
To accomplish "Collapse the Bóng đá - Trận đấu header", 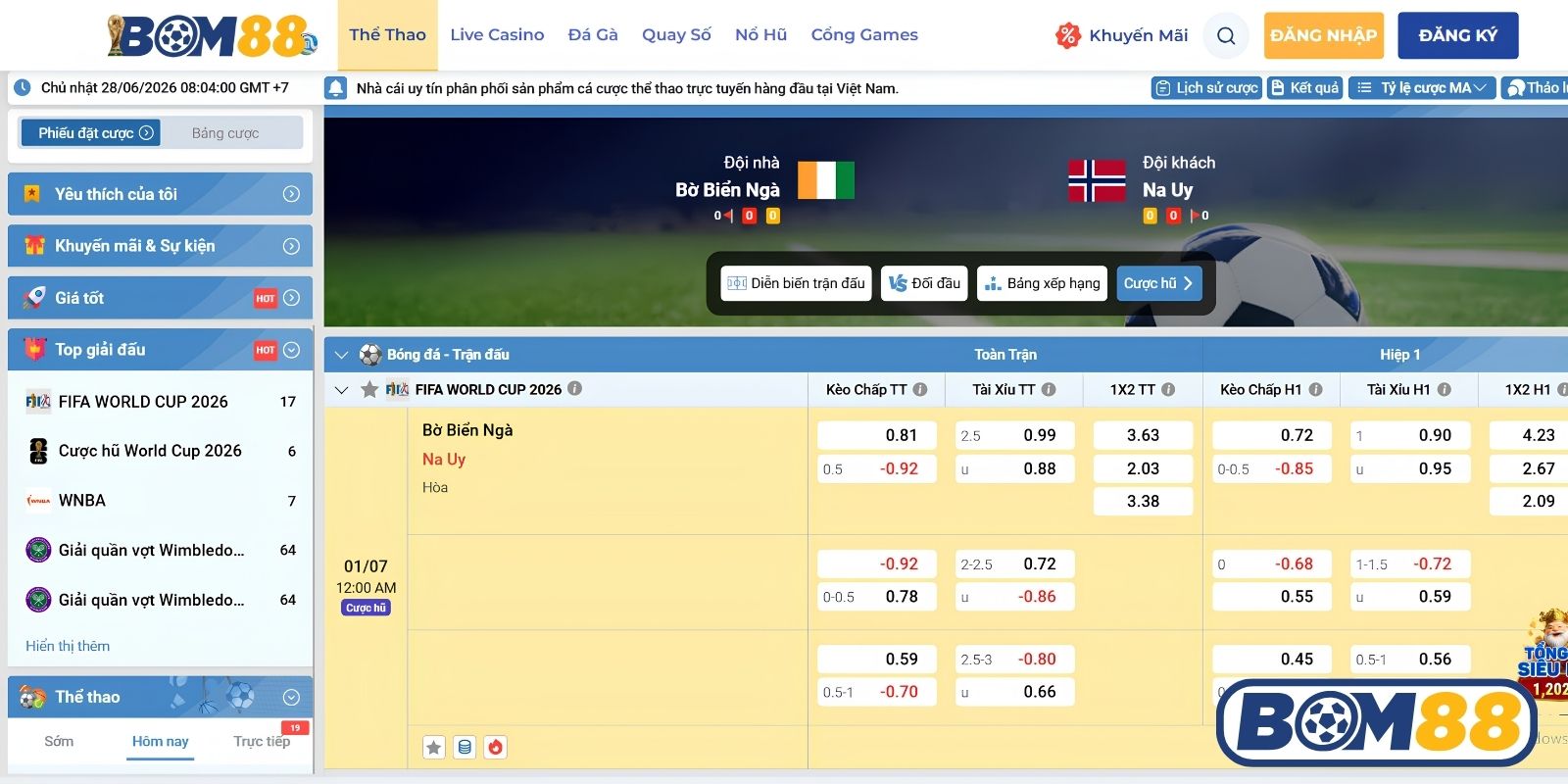I will coord(341,355).
